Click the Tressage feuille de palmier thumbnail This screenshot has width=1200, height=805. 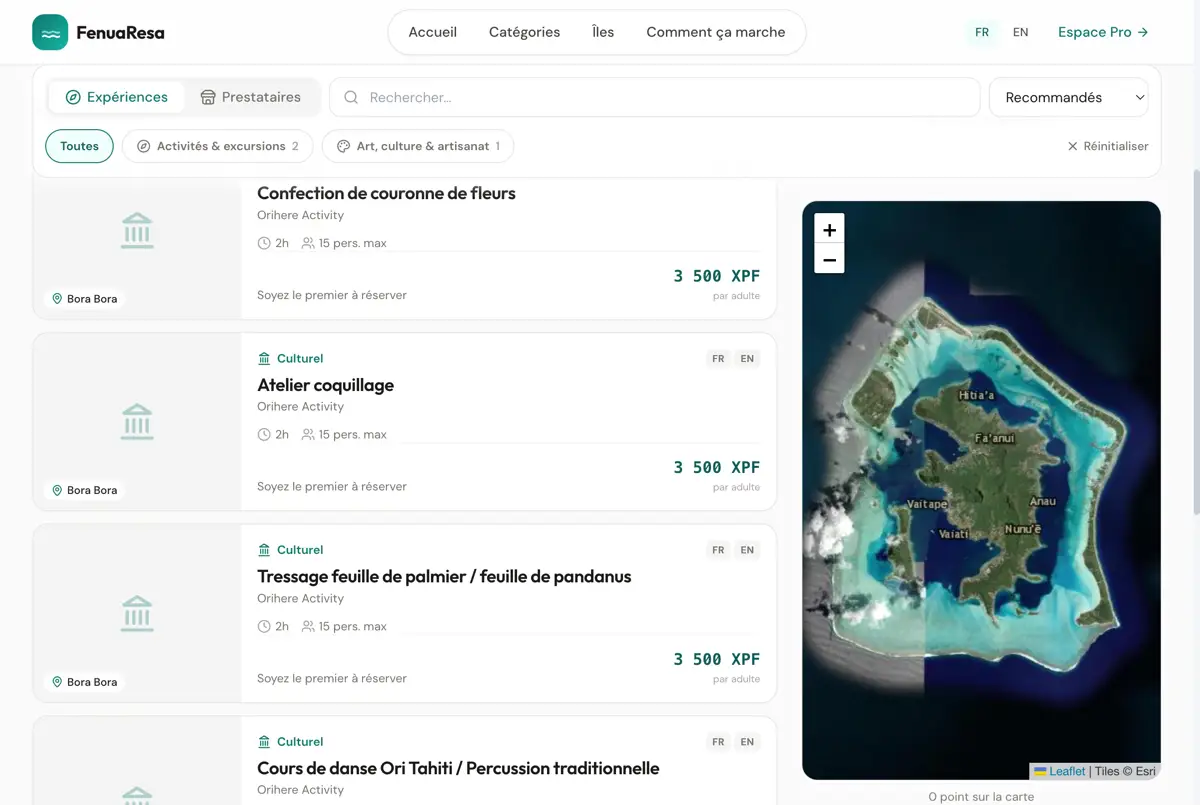coord(137,613)
